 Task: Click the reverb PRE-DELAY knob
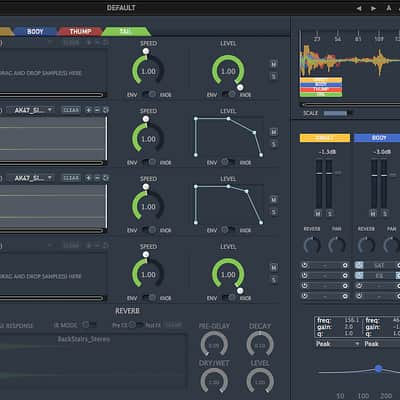(x=214, y=345)
